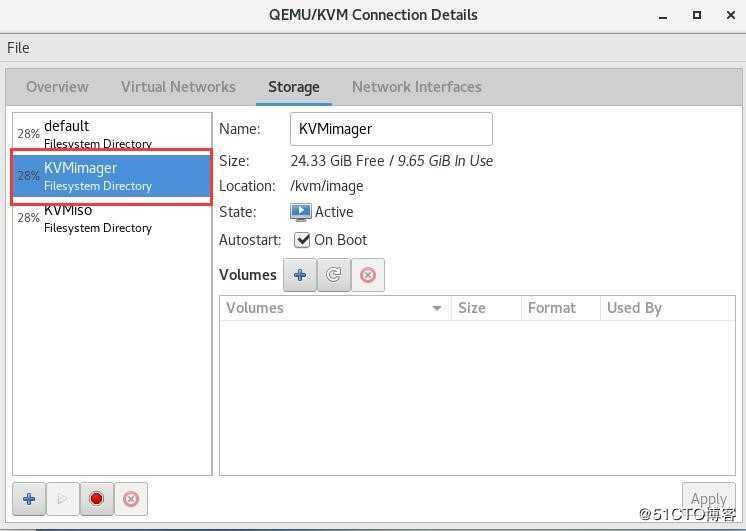The width and height of the screenshot is (746, 531).
Task: Sort by the Volumes column arrow
Action: tap(437, 308)
